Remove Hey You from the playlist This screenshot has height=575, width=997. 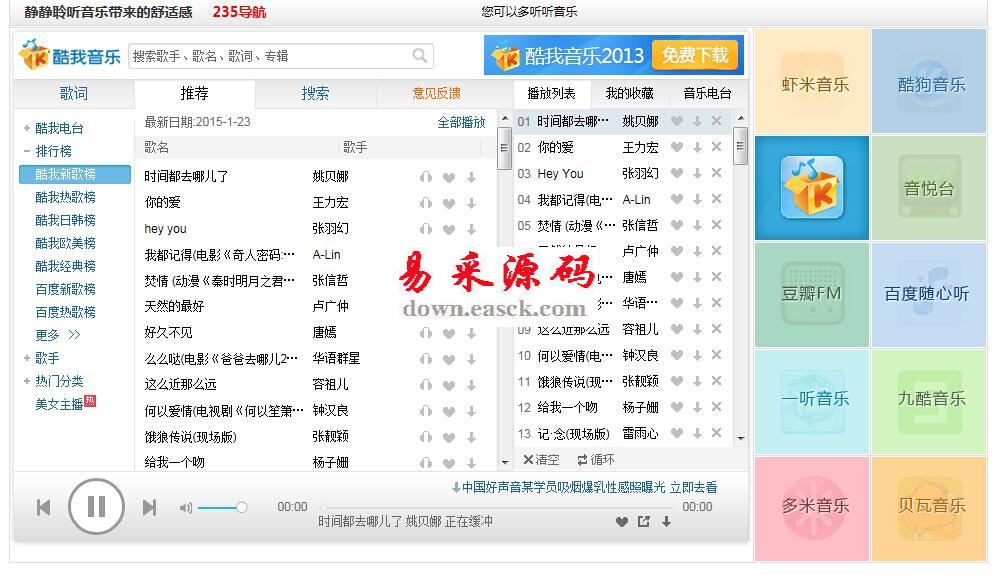click(x=716, y=173)
